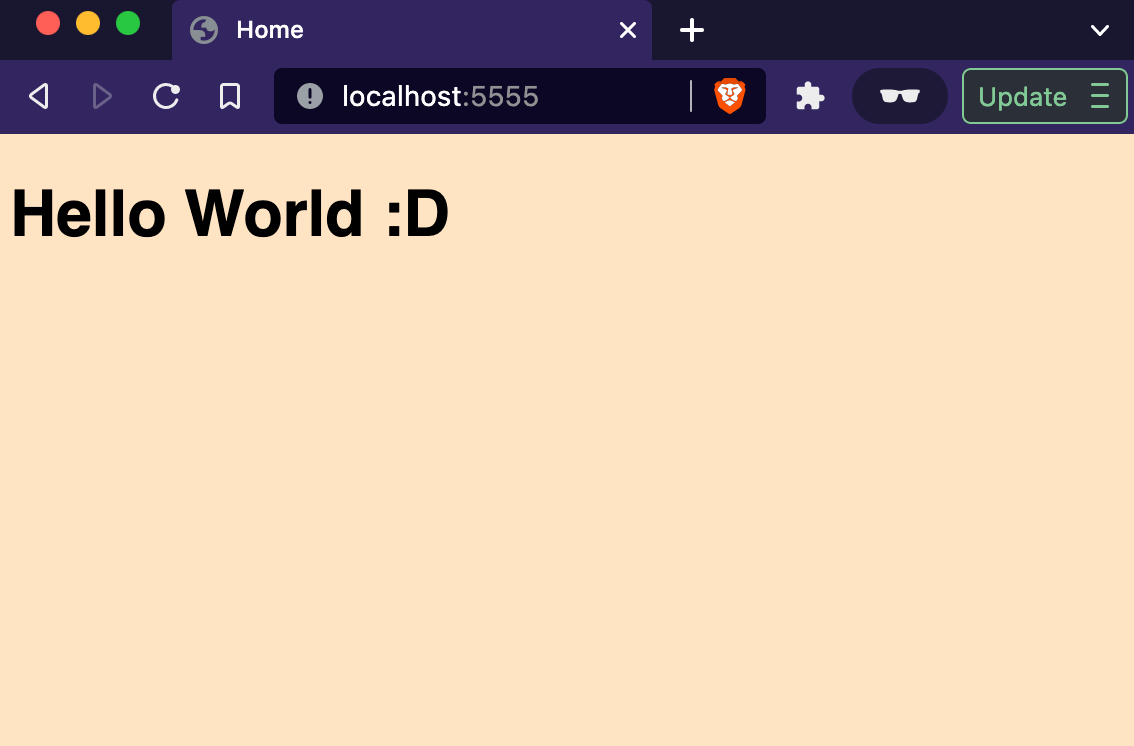View site information warning icon
The width and height of the screenshot is (1134, 746).
(x=310, y=96)
